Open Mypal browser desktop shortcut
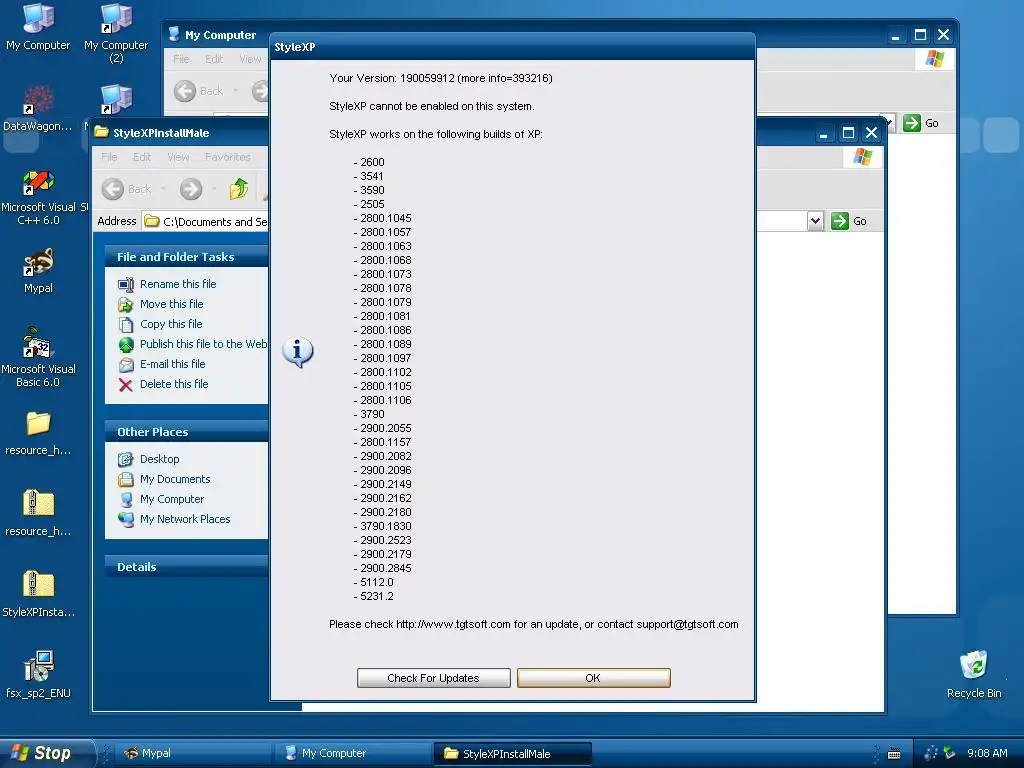The image size is (1024, 768). [38, 270]
